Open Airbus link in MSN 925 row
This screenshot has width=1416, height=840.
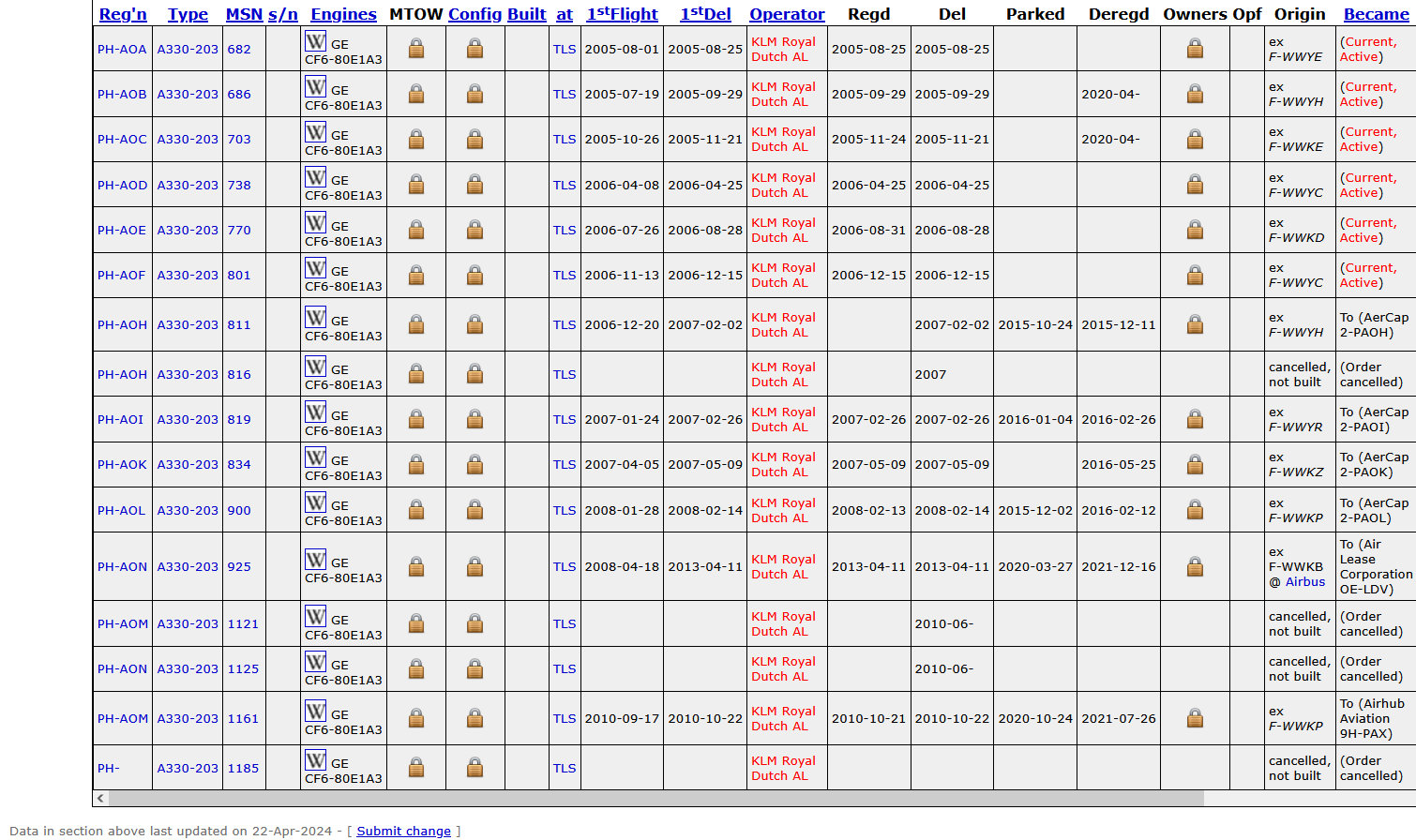pos(1305,581)
